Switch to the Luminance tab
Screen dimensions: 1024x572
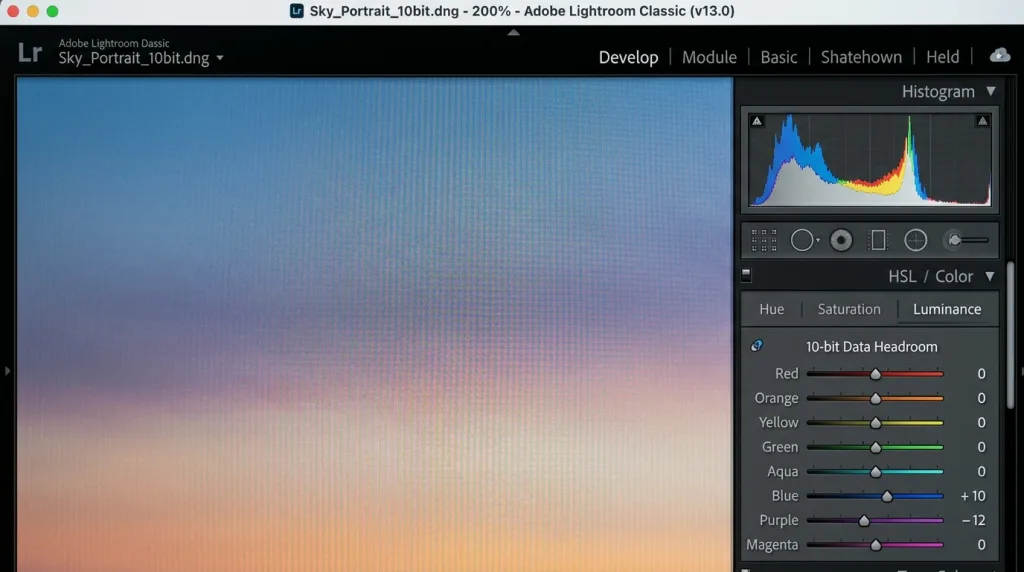[947, 309]
